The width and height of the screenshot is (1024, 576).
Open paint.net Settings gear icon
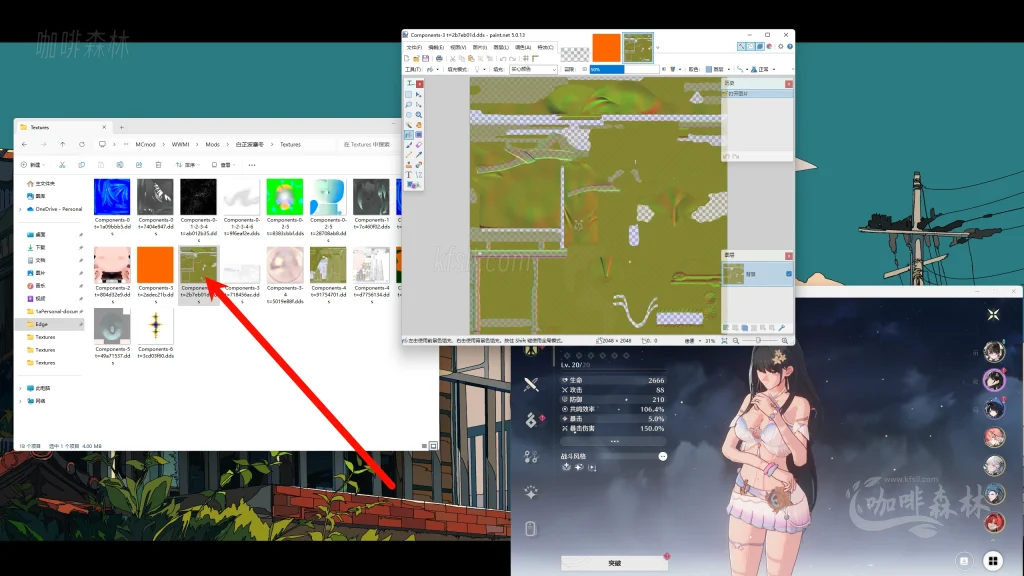click(x=780, y=46)
